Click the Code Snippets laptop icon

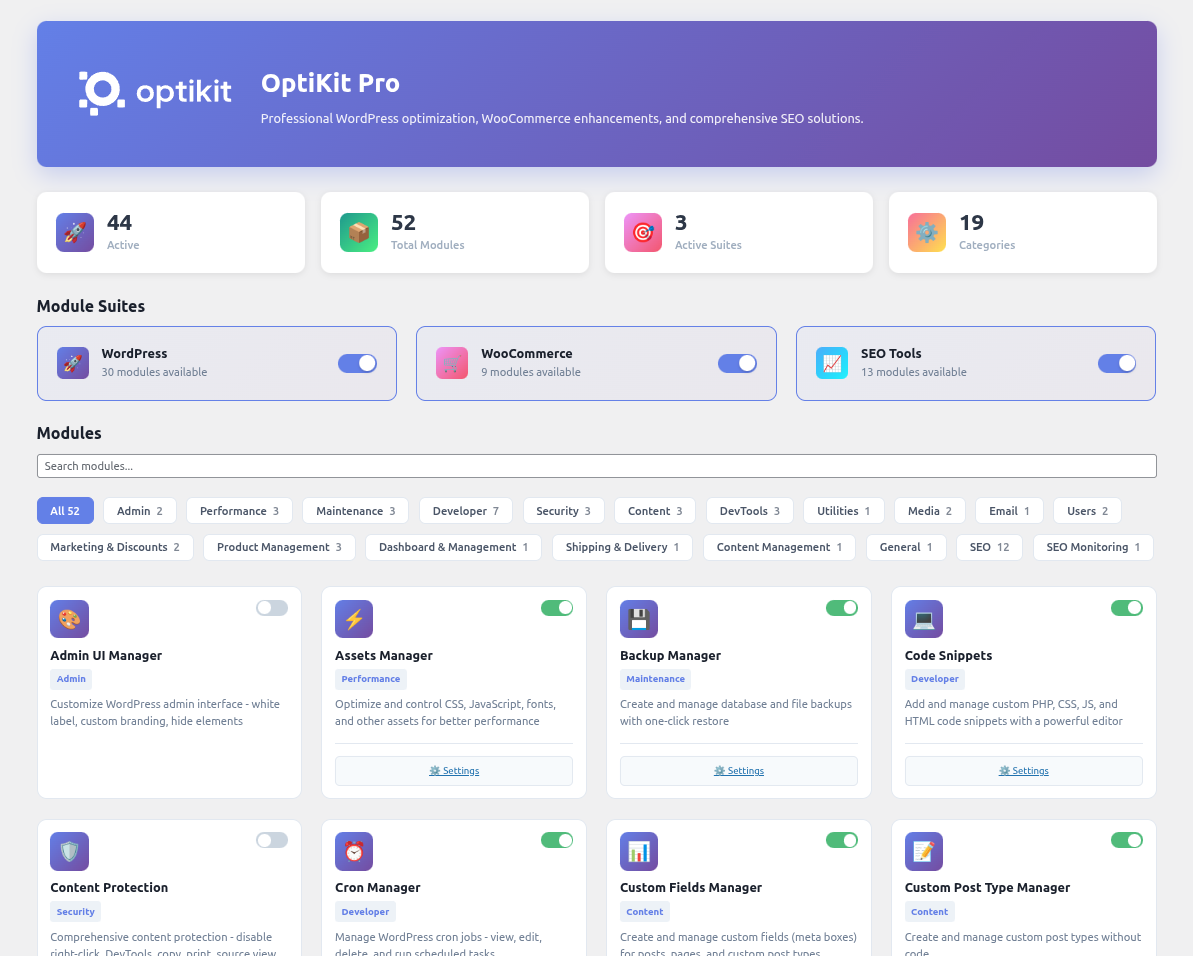(x=924, y=619)
